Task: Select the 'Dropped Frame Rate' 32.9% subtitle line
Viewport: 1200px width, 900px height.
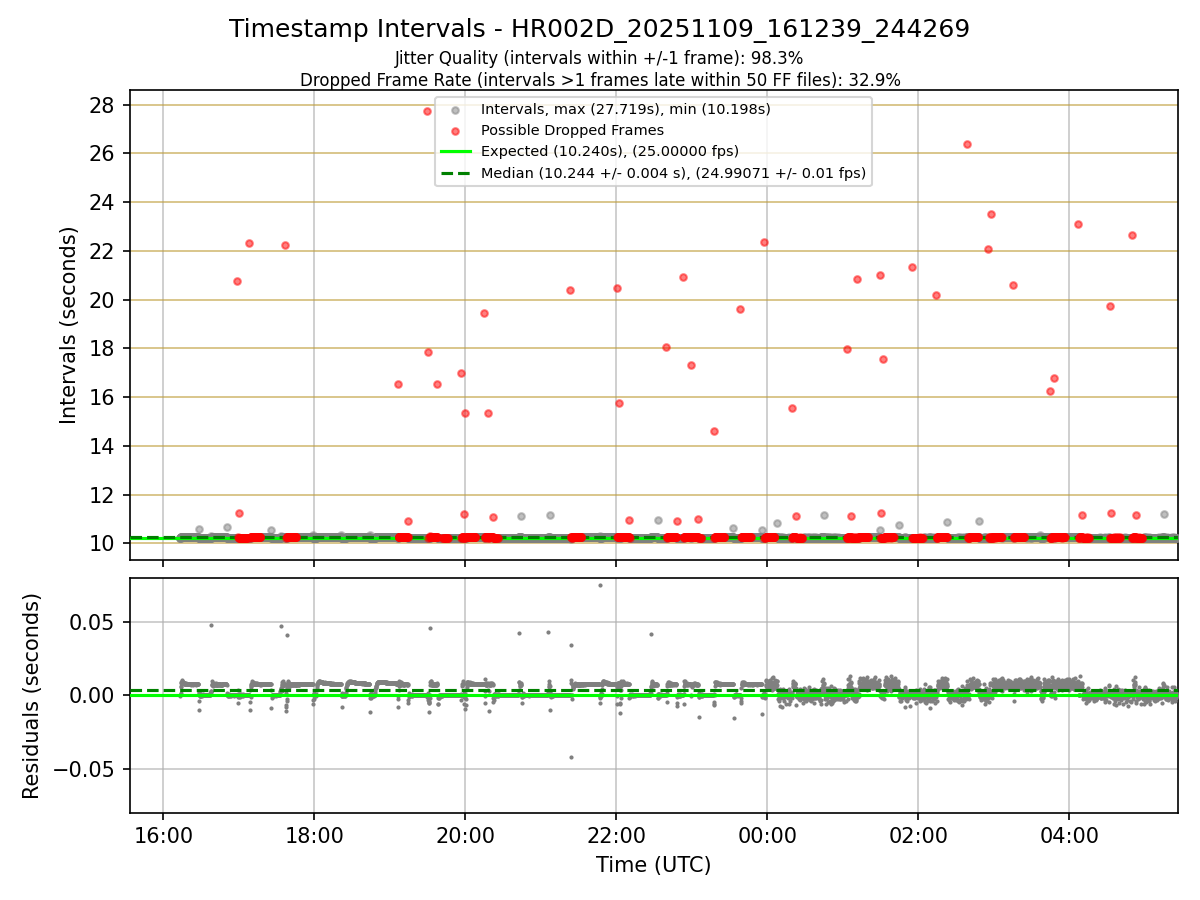Action: (600, 80)
